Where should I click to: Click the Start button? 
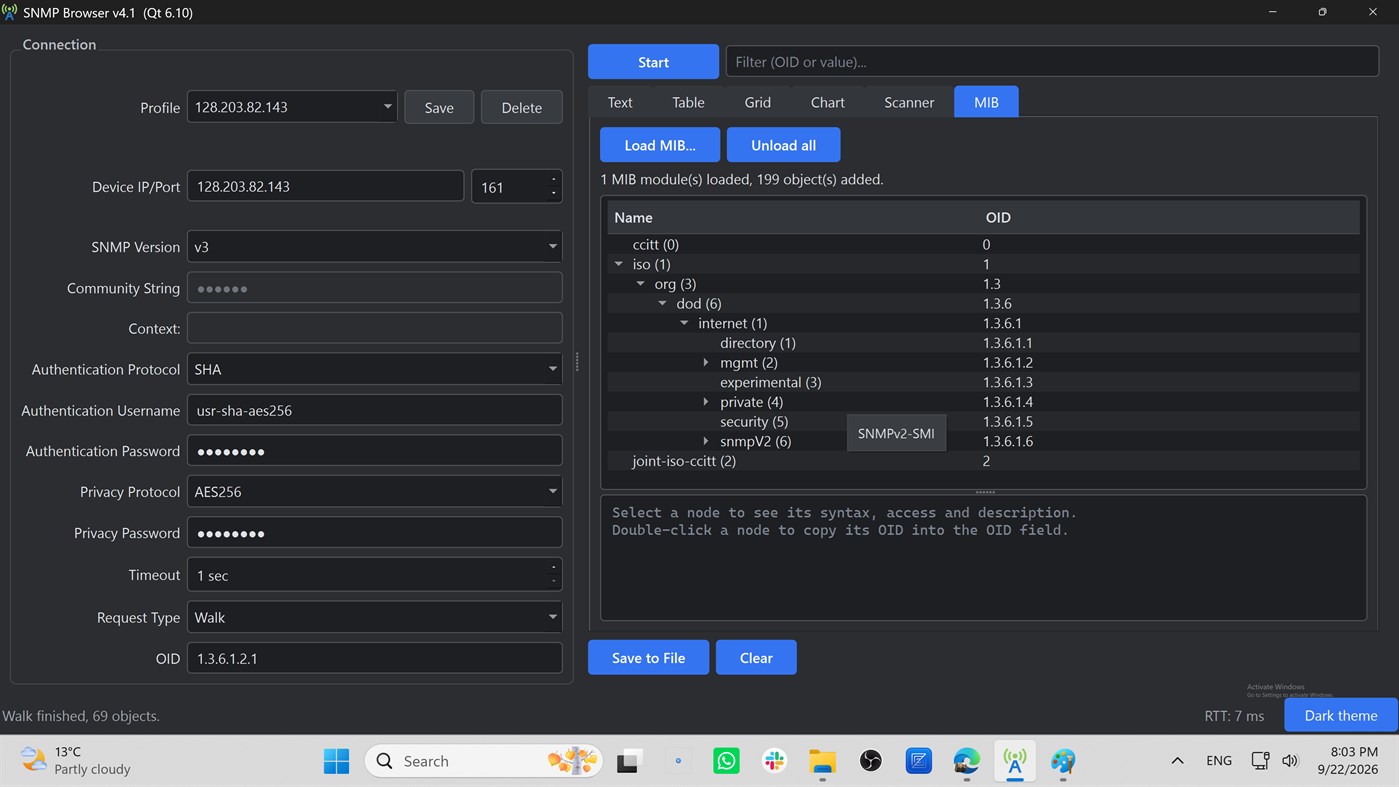pyautogui.click(x=653, y=62)
